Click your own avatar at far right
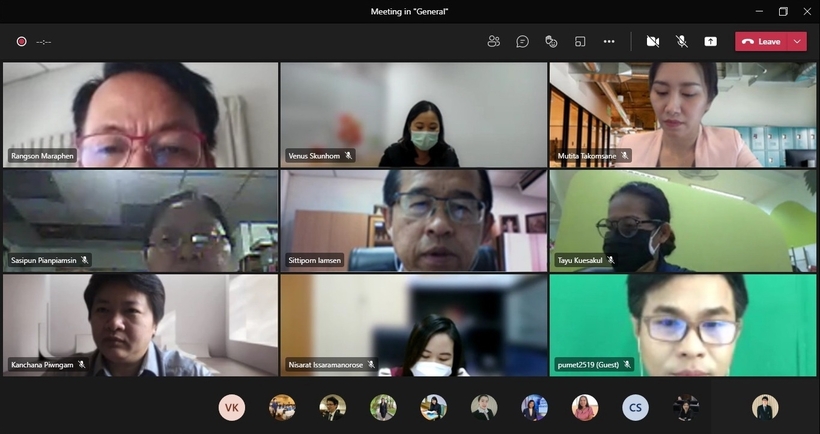820x434 pixels. [x=765, y=408]
